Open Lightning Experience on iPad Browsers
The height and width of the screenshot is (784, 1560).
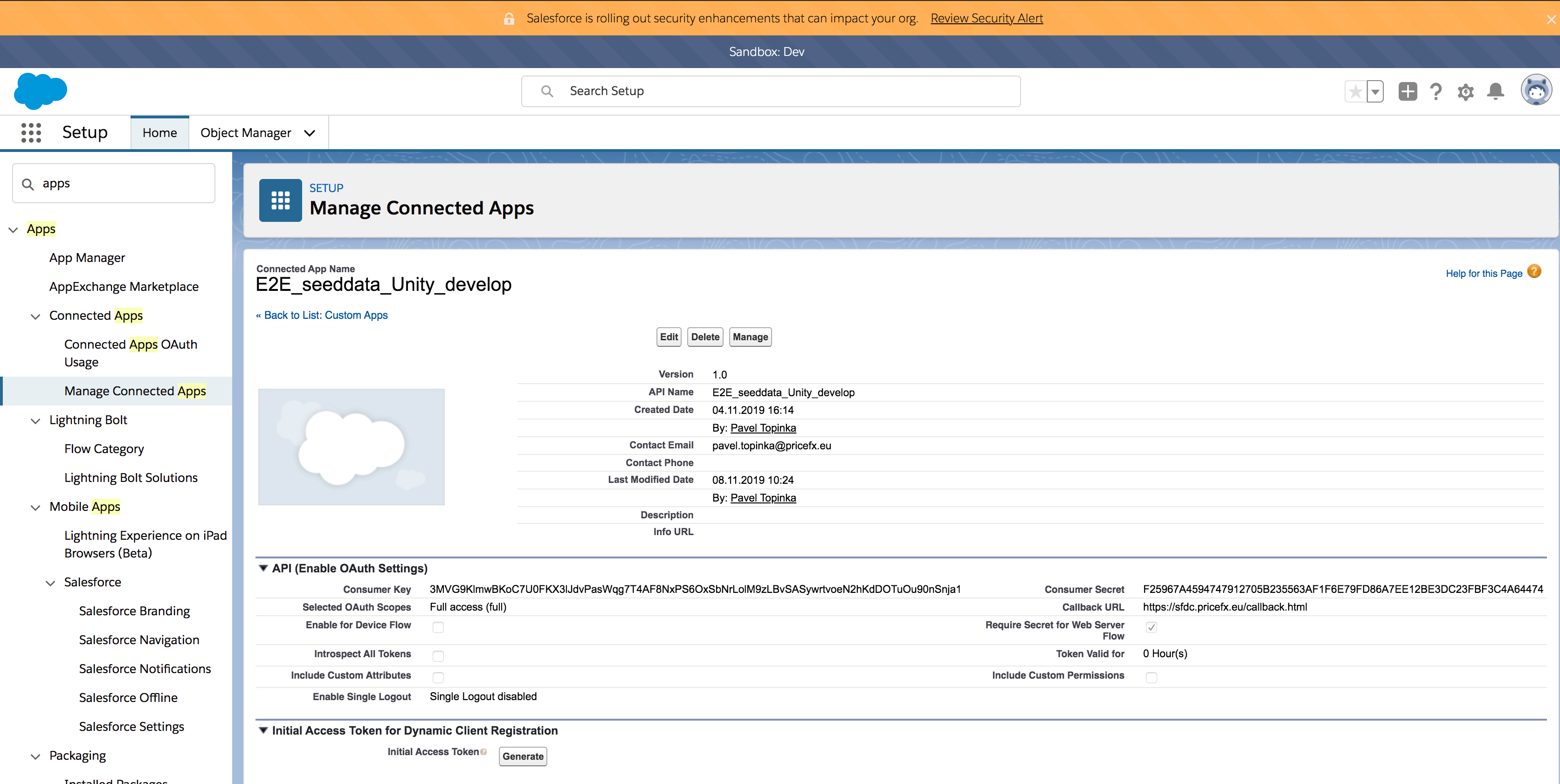145,543
